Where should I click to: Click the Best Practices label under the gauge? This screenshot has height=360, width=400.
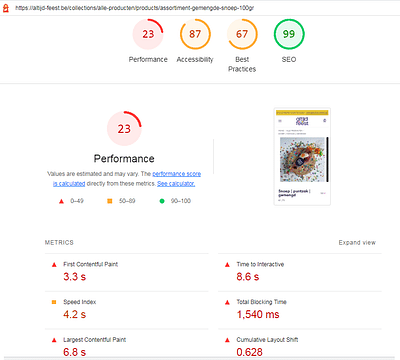(x=242, y=64)
